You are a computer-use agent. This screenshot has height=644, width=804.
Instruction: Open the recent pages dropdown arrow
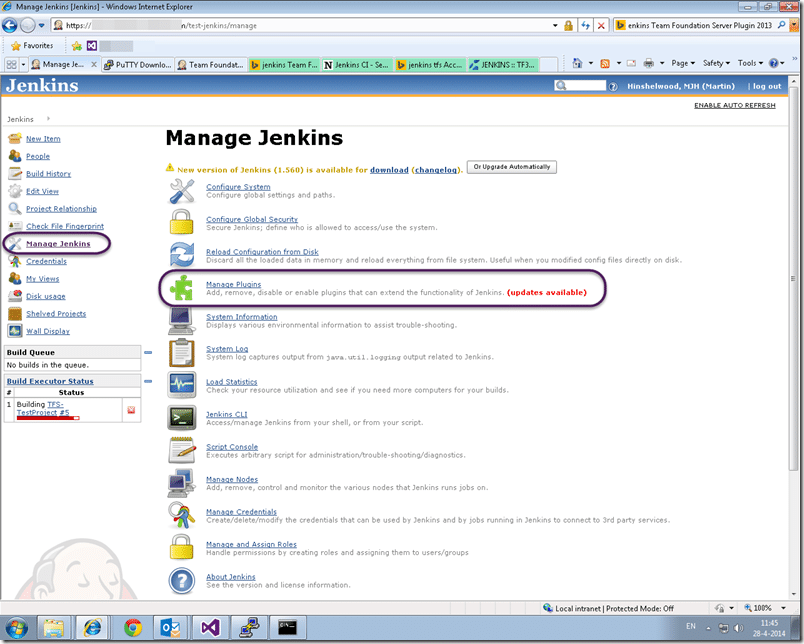(42, 25)
